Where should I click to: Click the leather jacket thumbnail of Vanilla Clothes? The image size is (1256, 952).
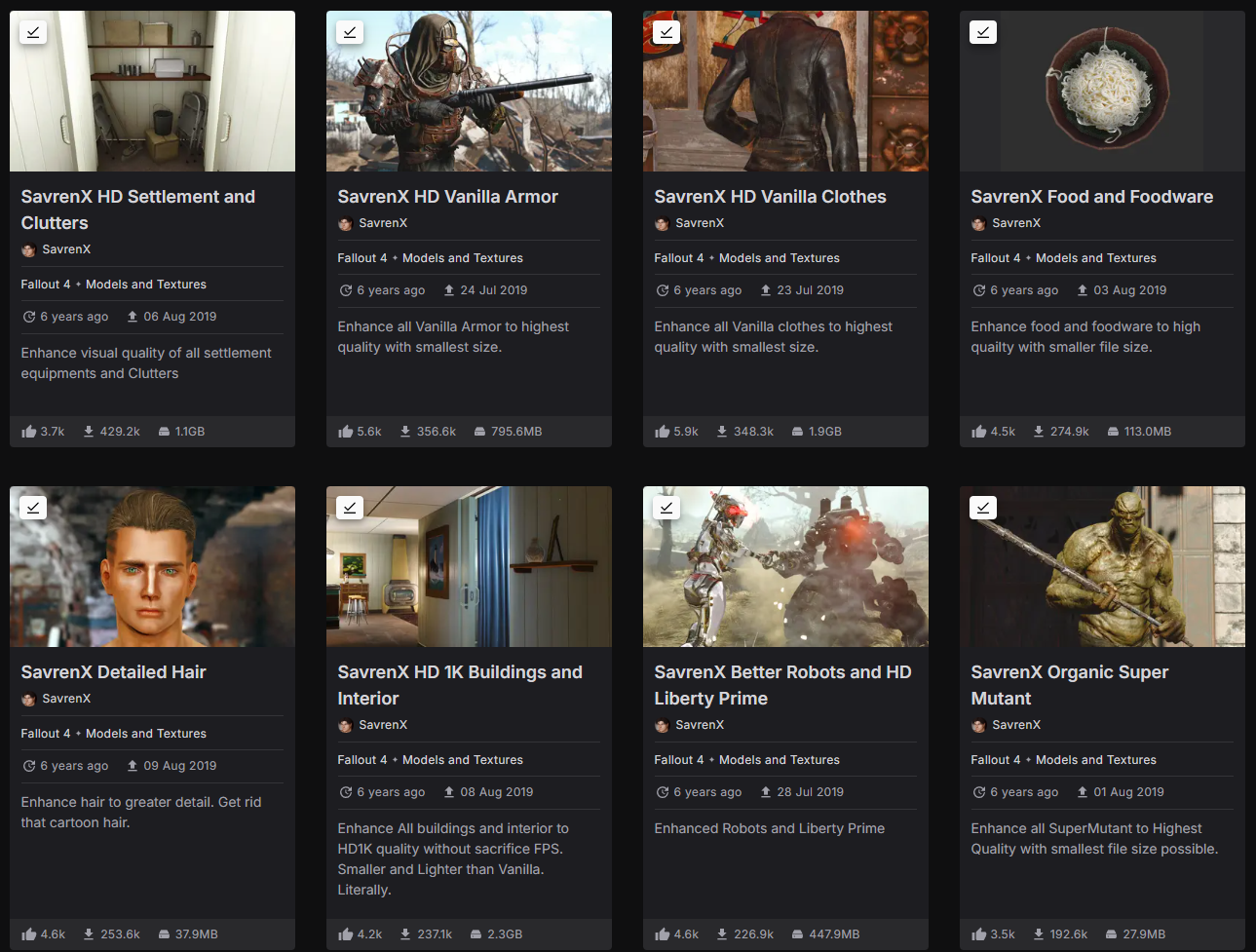coord(785,91)
